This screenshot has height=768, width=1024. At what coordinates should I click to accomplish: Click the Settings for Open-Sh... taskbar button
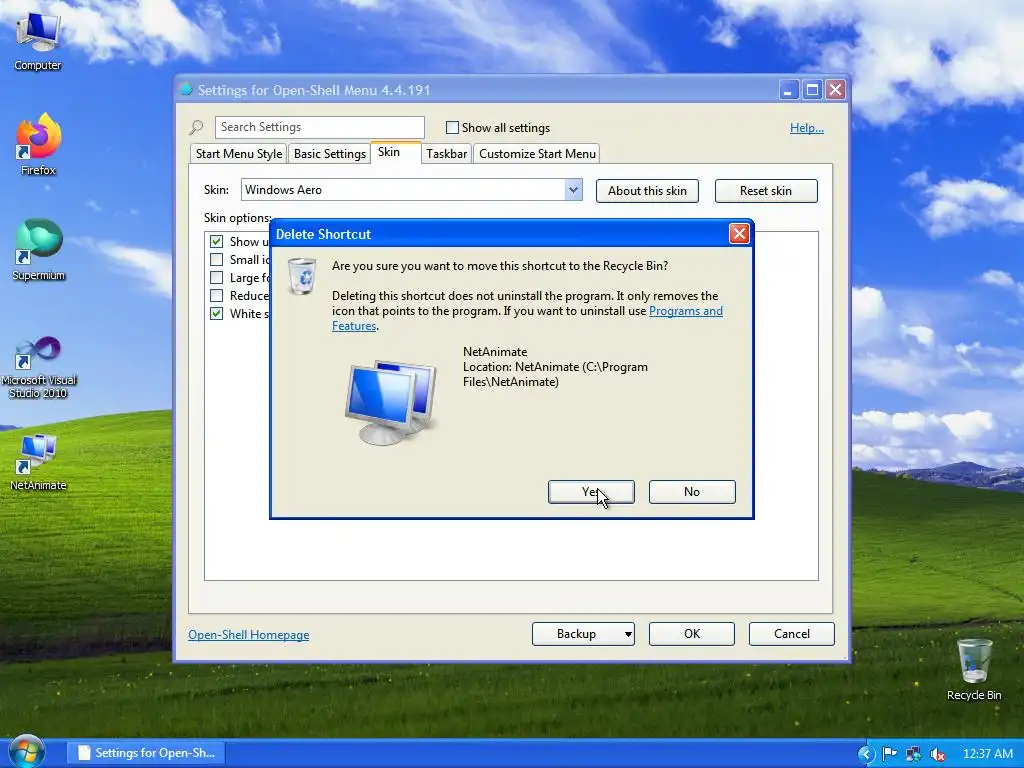point(146,753)
